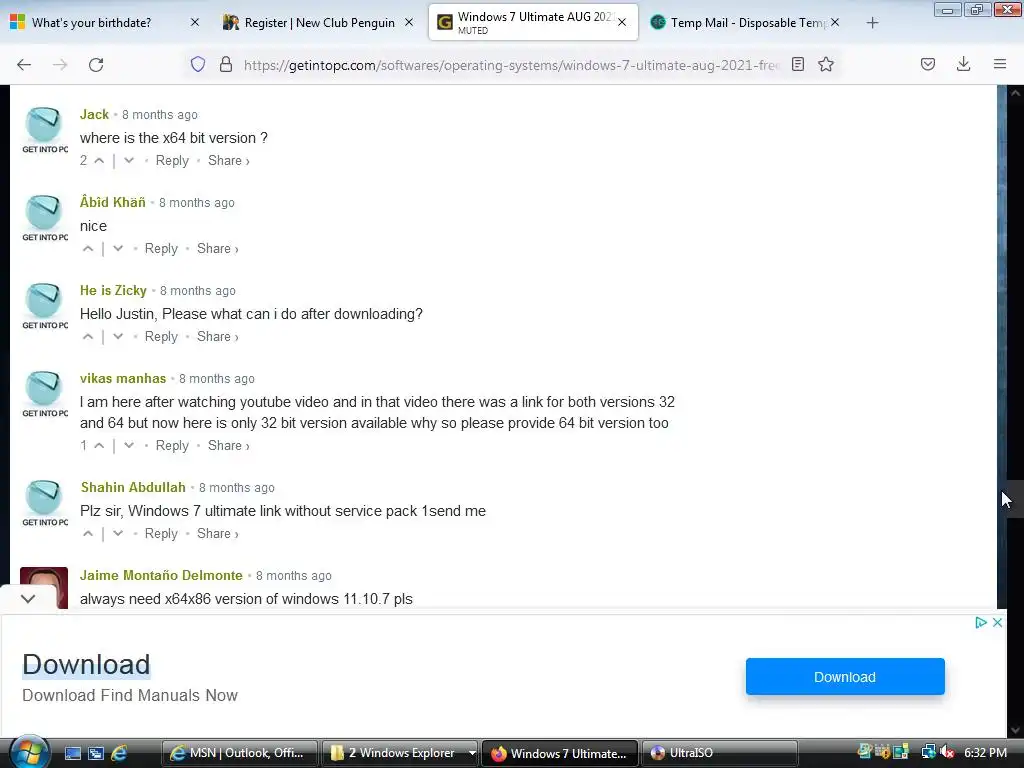The height and width of the screenshot is (768, 1024).
Task: Click the forward navigation arrow
Action: click(60, 65)
